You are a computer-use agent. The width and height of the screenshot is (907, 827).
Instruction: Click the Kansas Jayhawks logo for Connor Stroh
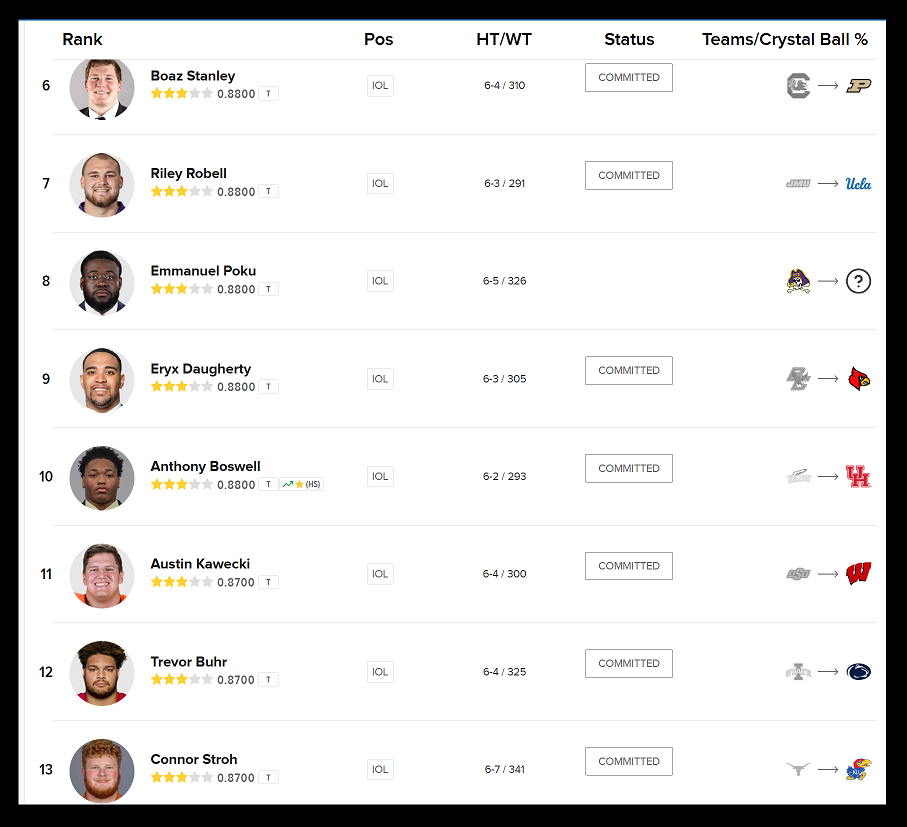(858, 769)
